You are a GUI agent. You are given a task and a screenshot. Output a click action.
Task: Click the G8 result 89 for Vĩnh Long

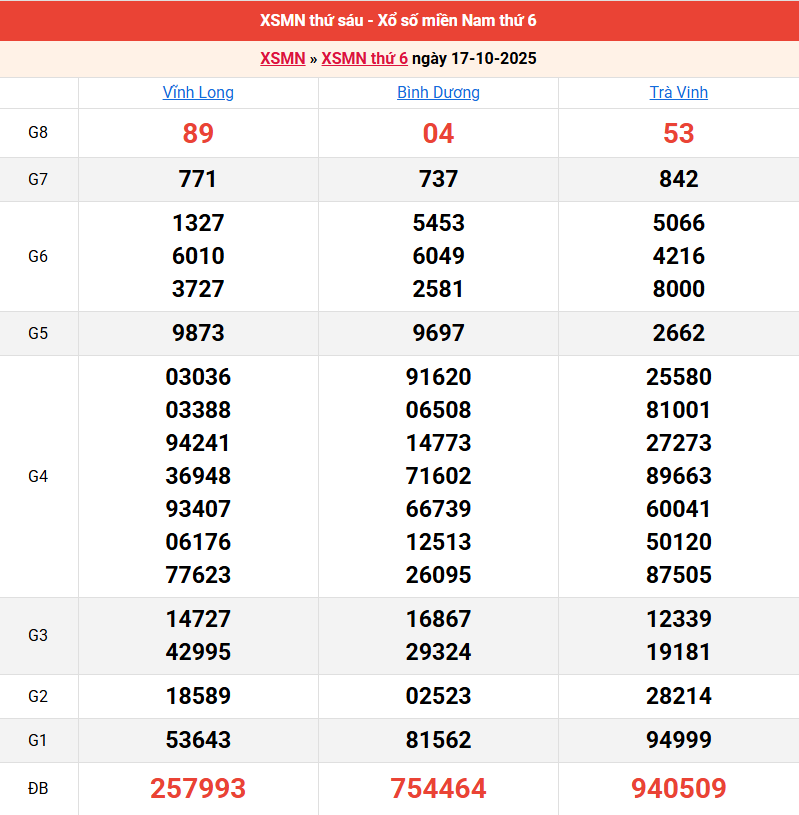(198, 133)
